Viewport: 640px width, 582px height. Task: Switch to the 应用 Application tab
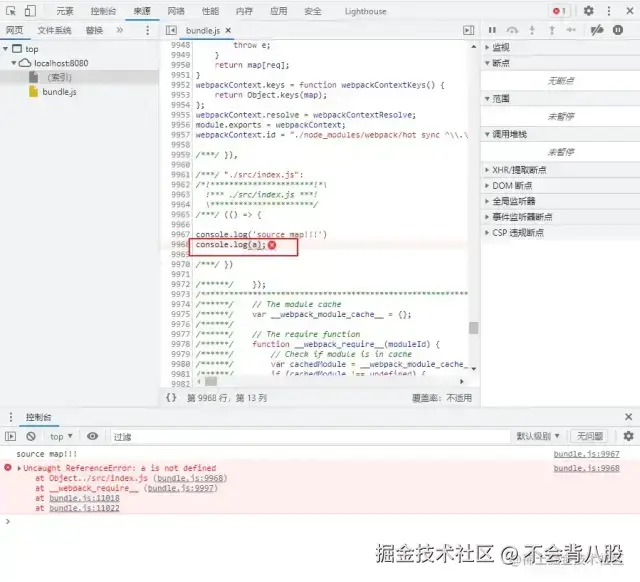coord(278,11)
